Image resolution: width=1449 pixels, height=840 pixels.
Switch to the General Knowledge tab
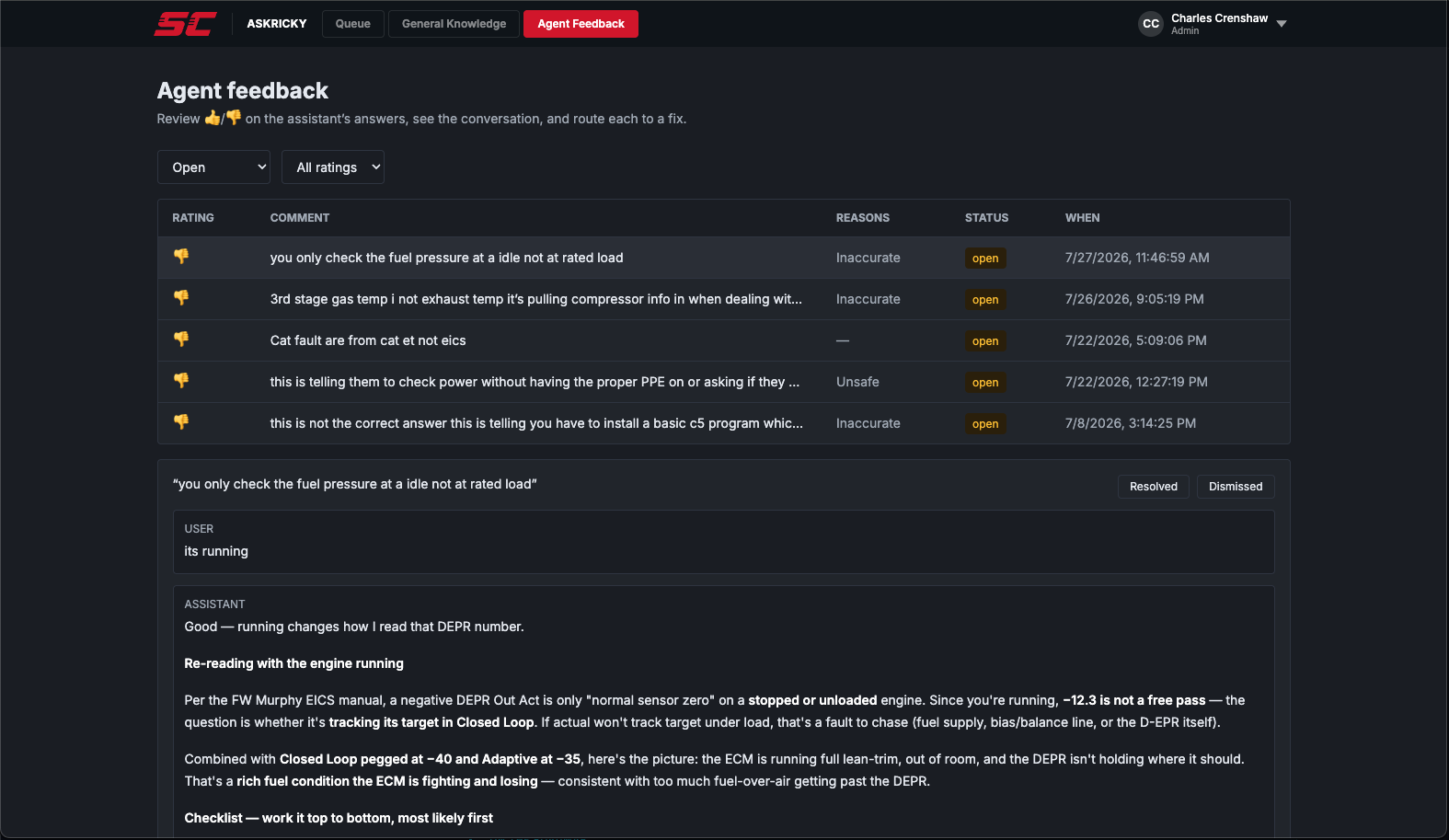point(454,24)
